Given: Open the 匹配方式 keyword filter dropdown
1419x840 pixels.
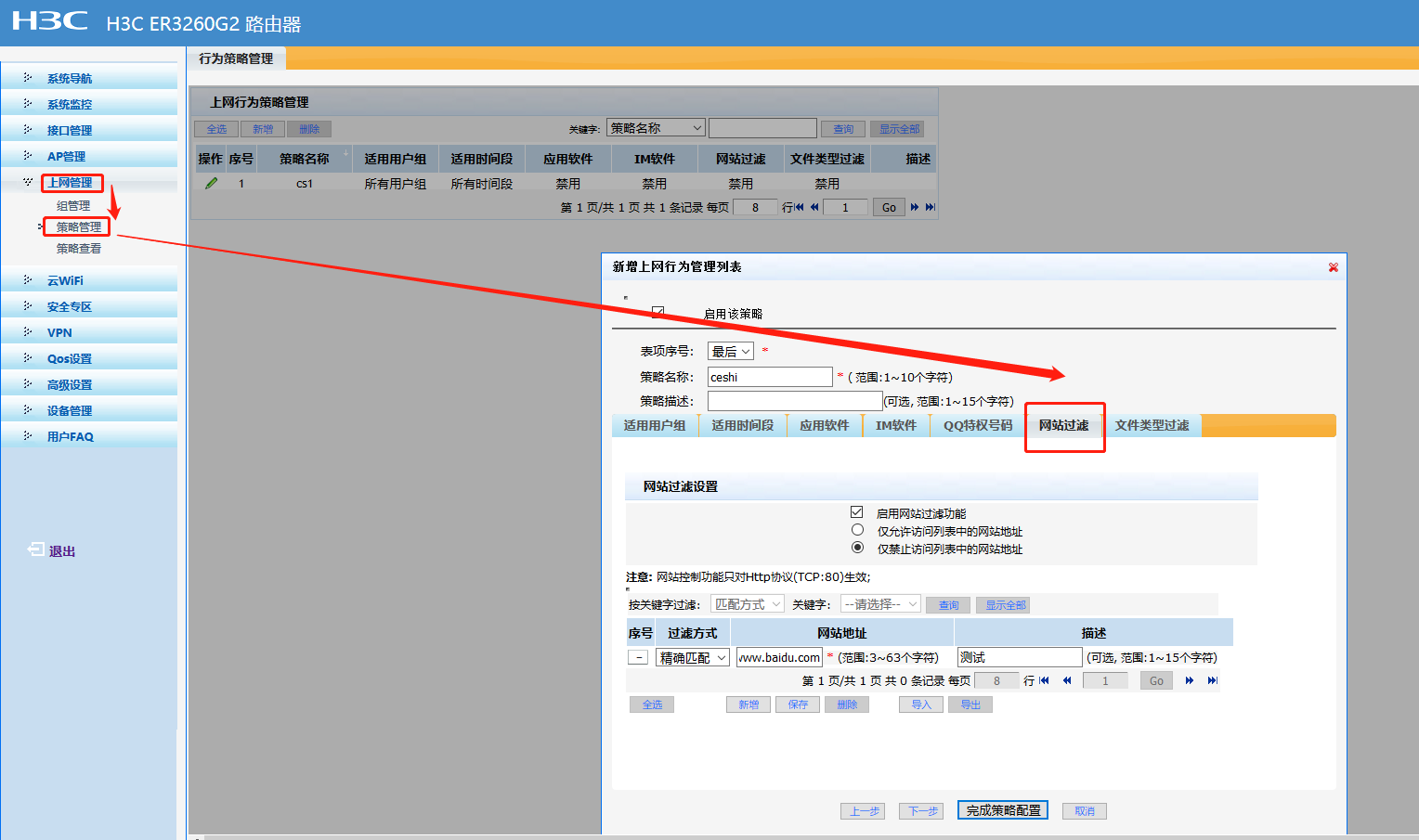Looking at the screenshot, I should point(748,604).
